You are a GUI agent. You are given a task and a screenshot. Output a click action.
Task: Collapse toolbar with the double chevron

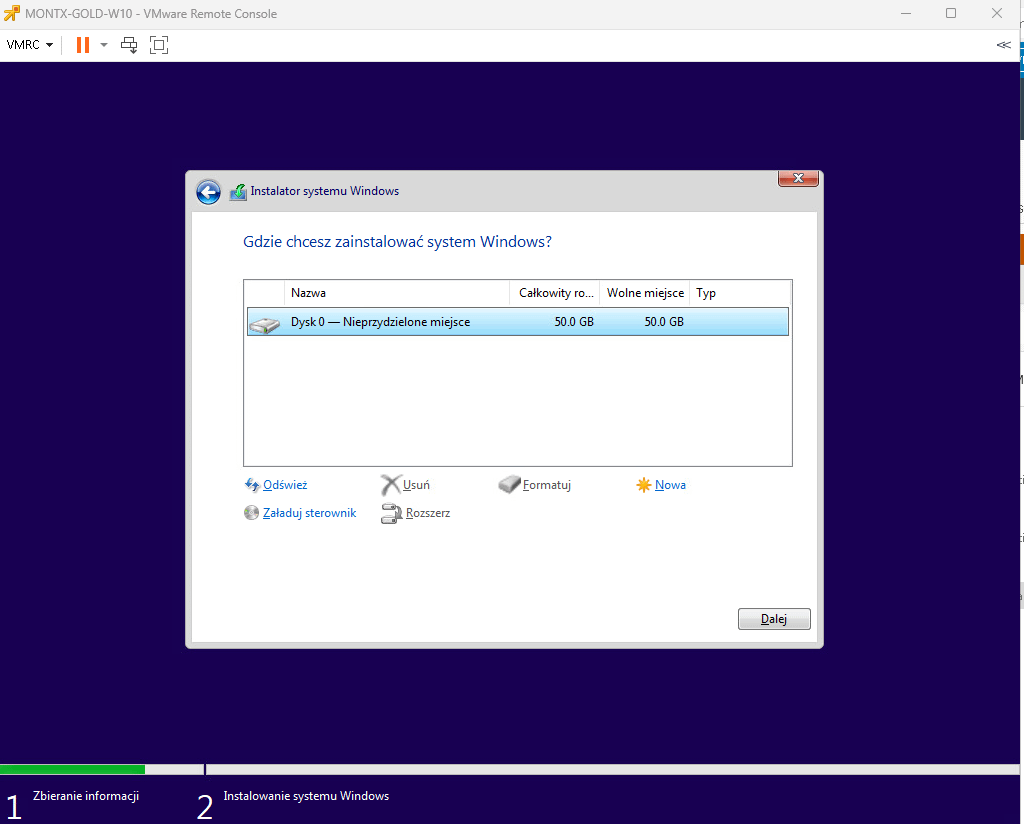coord(1003,45)
